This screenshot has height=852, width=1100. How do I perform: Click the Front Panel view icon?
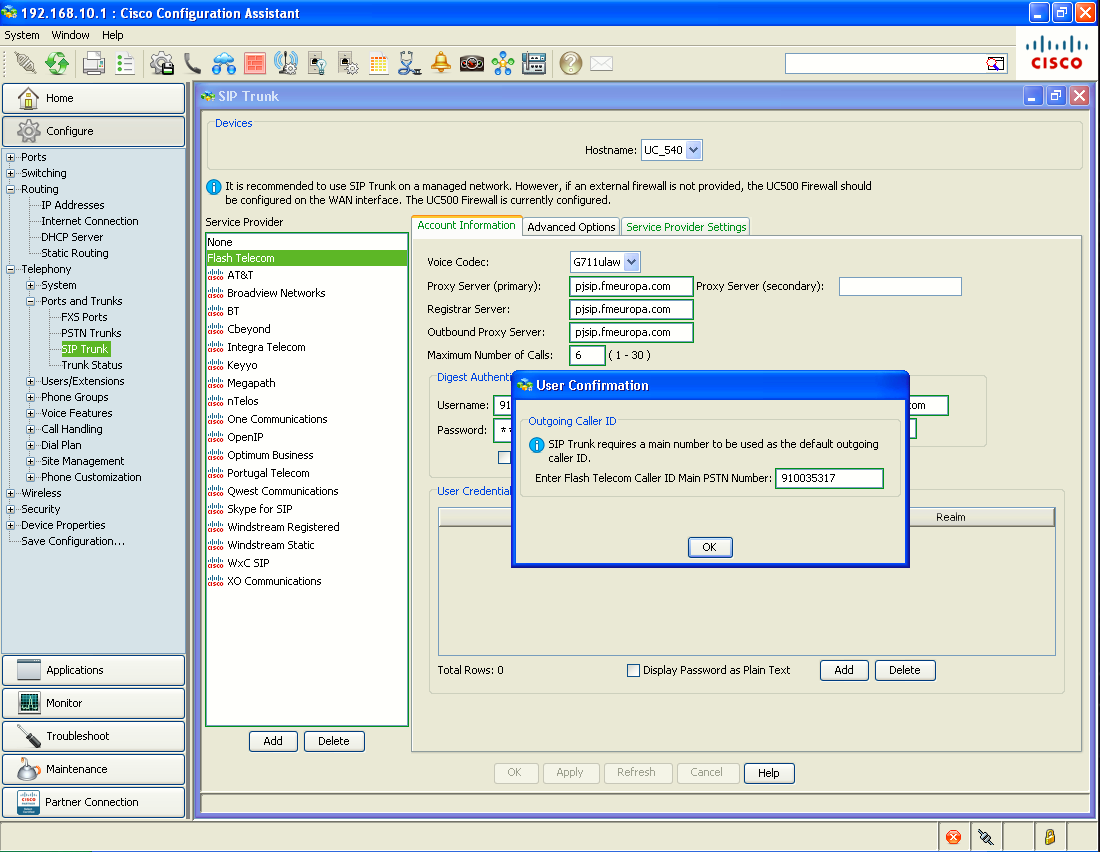click(534, 63)
